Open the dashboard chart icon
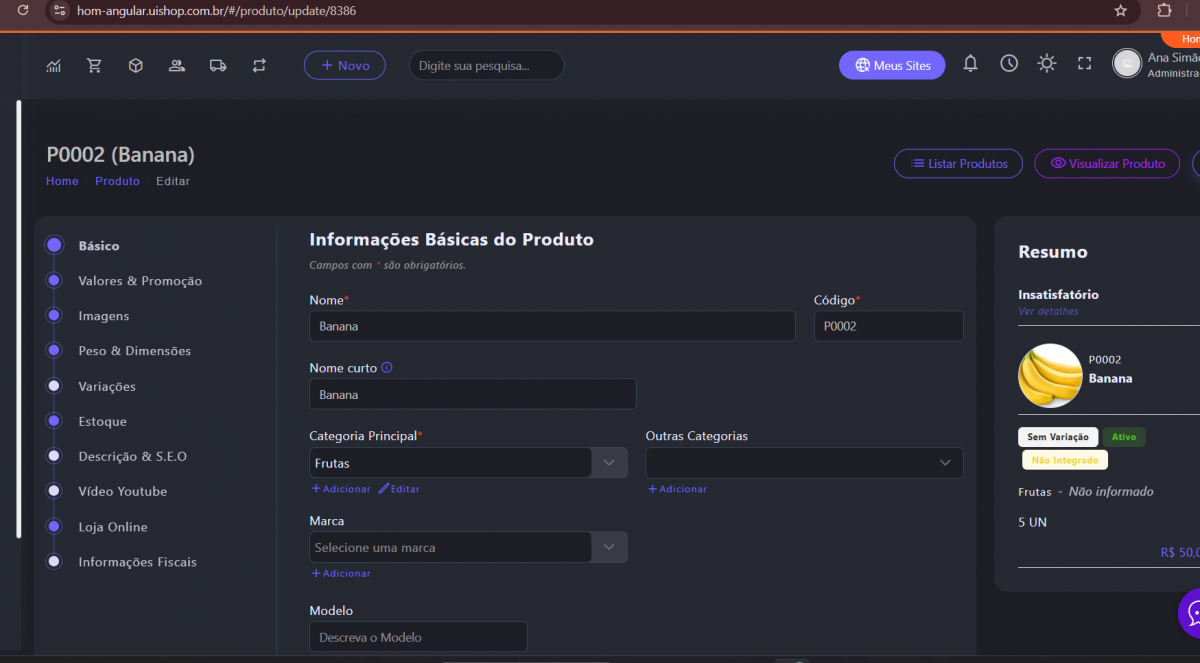 coord(54,66)
